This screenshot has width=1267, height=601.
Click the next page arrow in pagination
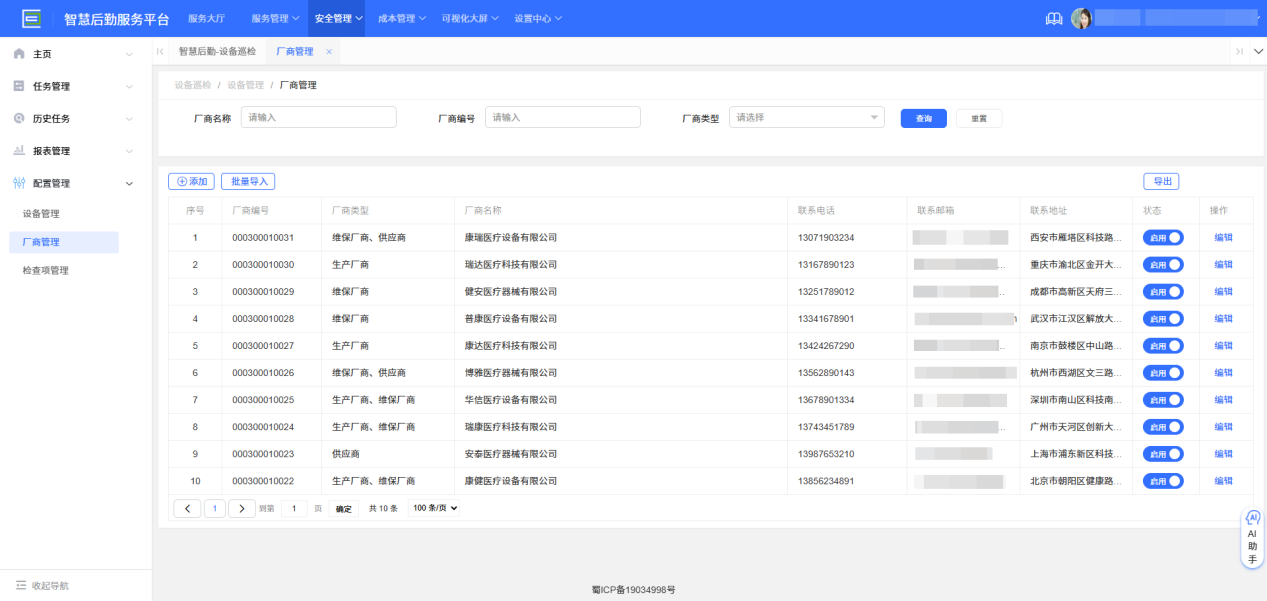241,507
